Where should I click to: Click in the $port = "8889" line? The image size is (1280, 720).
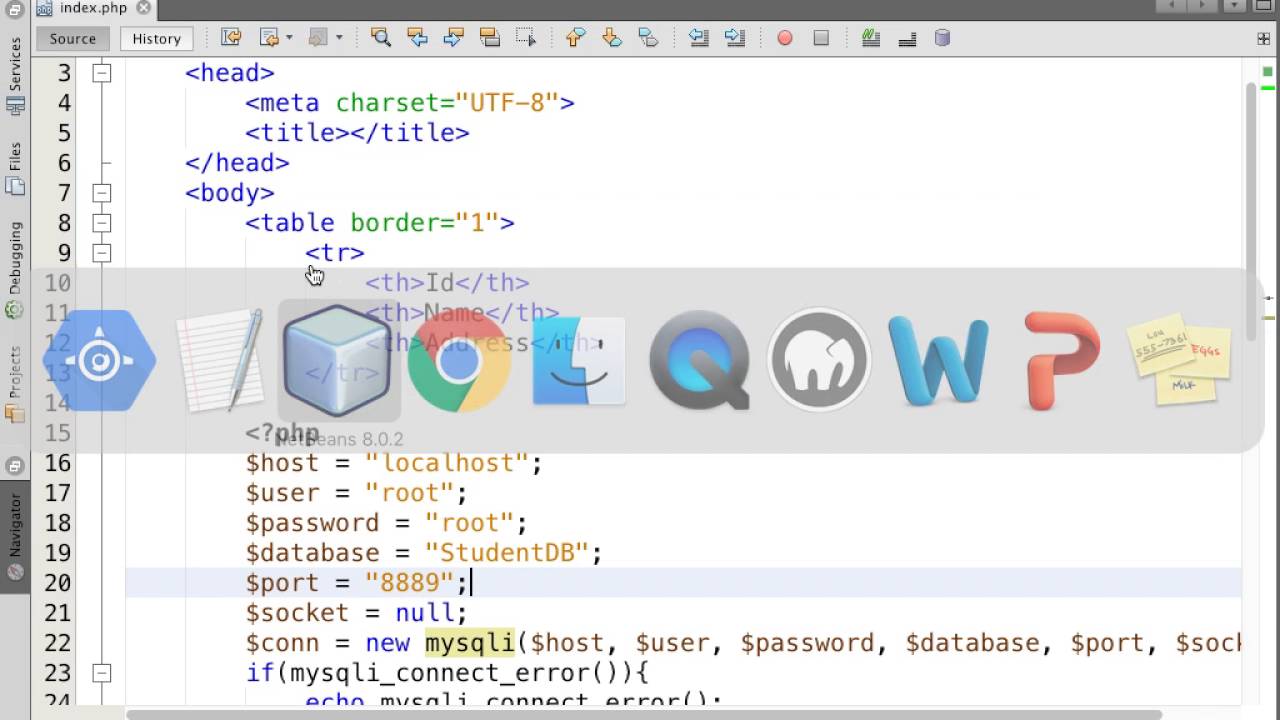[x=357, y=583]
